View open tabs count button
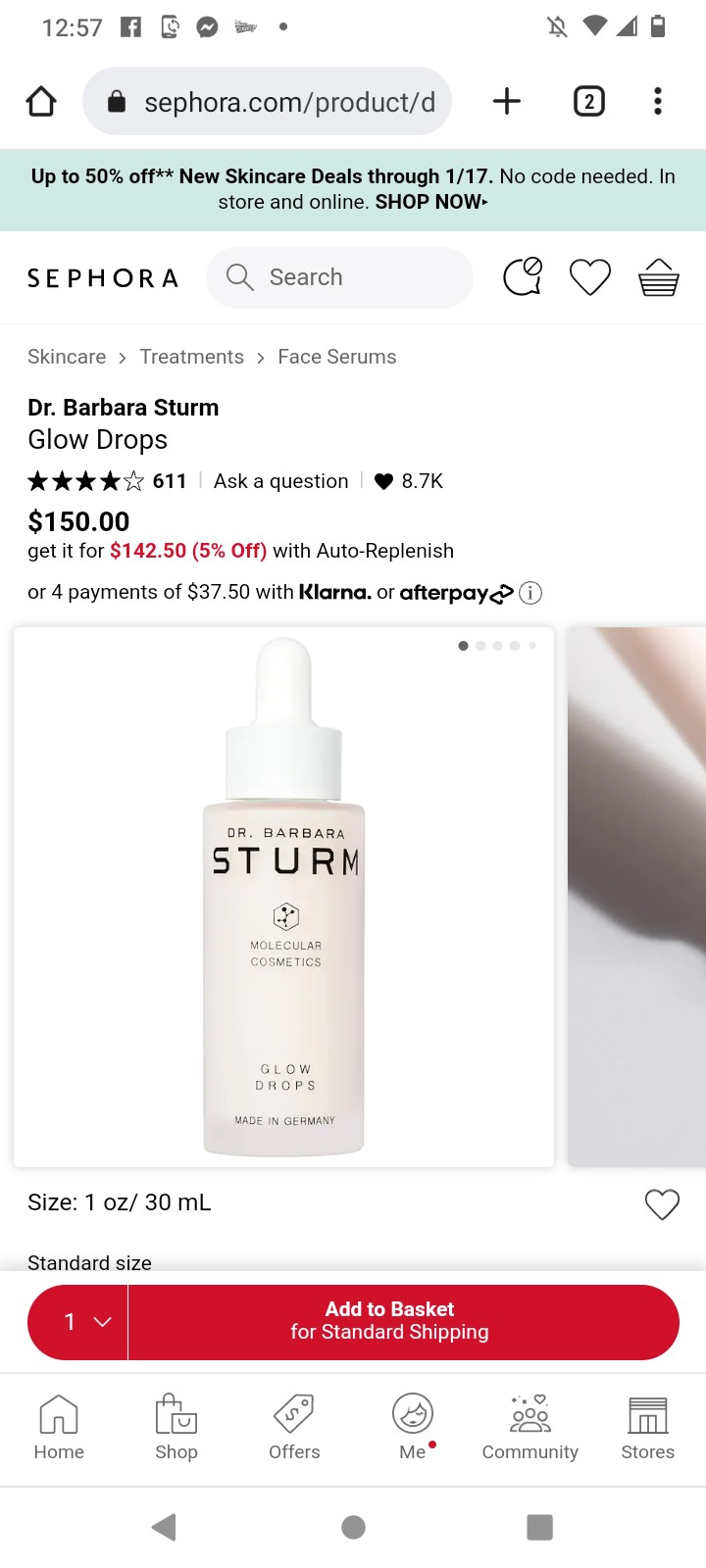The width and height of the screenshot is (706, 1568). click(588, 101)
